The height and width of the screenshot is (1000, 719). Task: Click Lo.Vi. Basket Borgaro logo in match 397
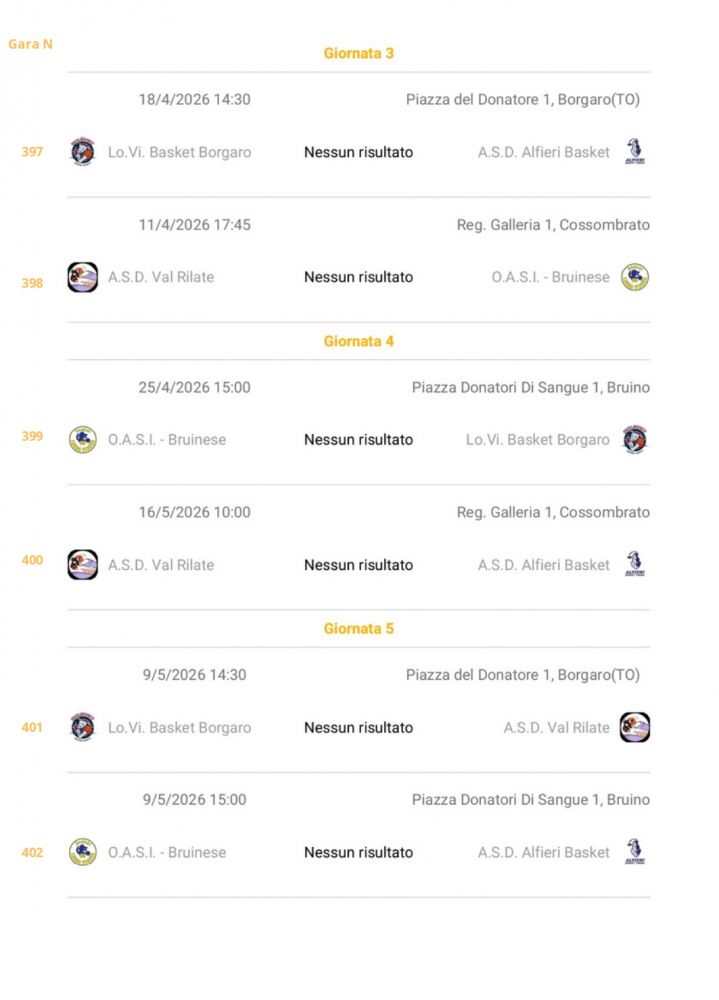point(83,152)
